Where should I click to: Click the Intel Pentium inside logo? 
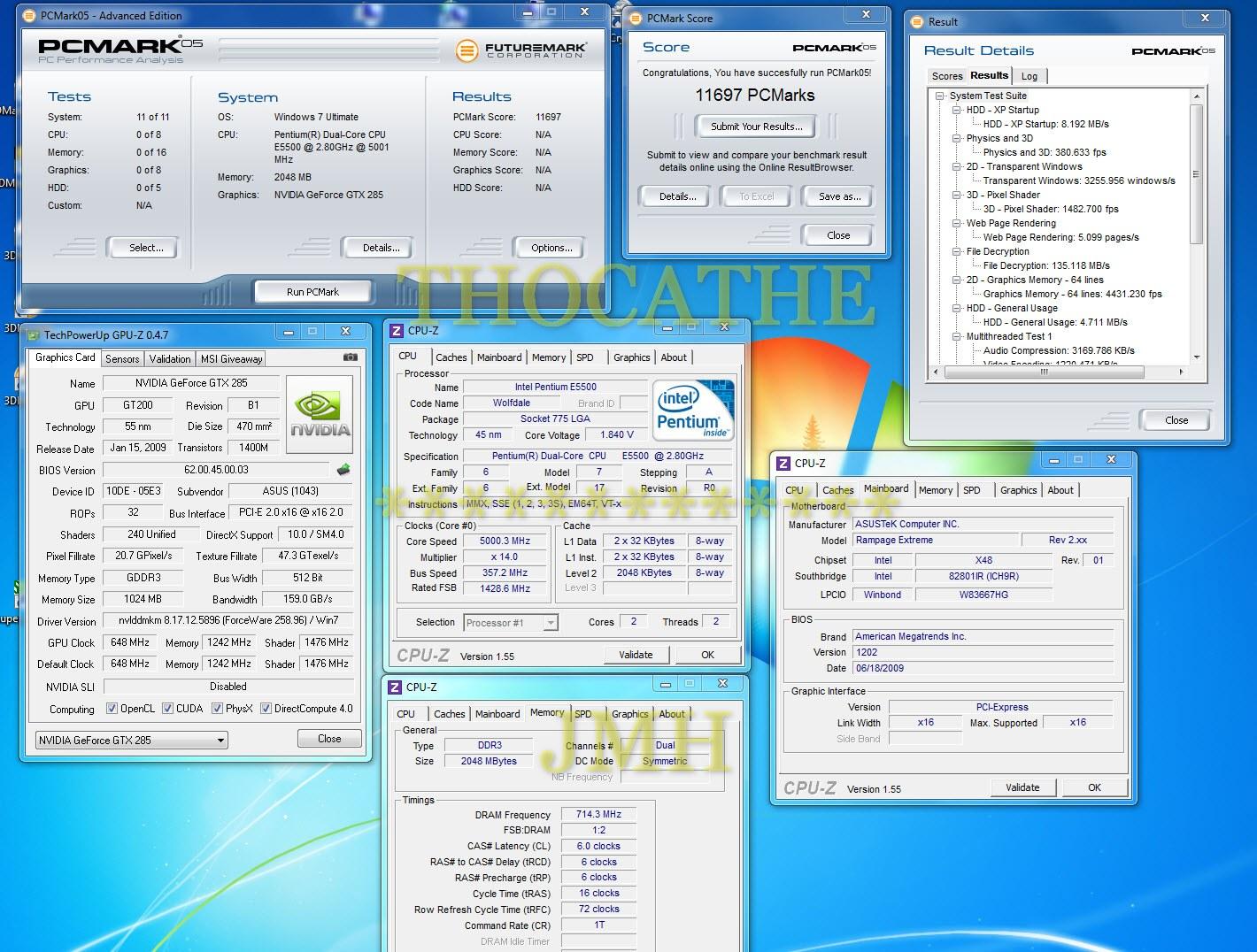tap(693, 410)
